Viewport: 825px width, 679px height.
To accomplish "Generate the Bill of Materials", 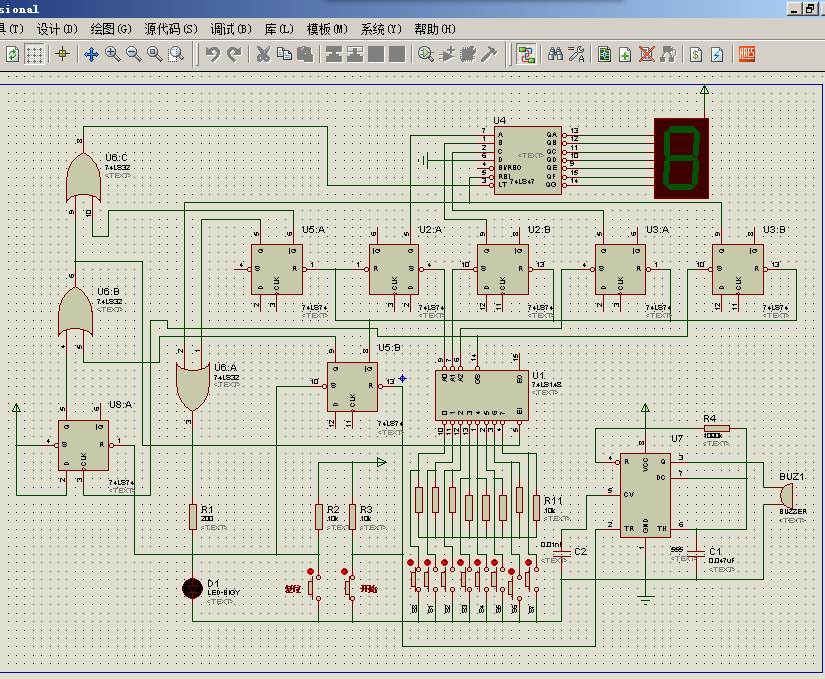I will click(x=696, y=54).
